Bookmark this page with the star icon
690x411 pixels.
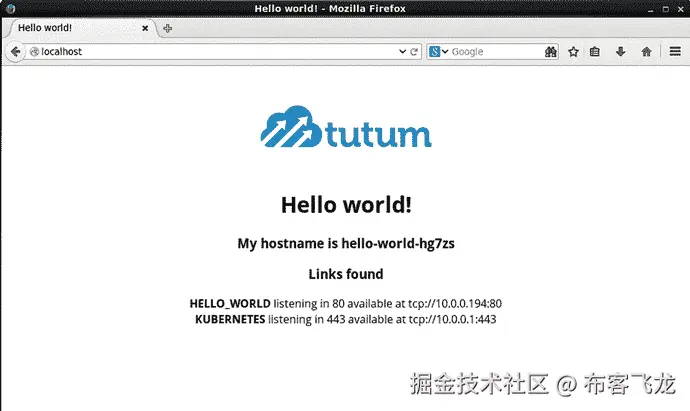click(573, 51)
